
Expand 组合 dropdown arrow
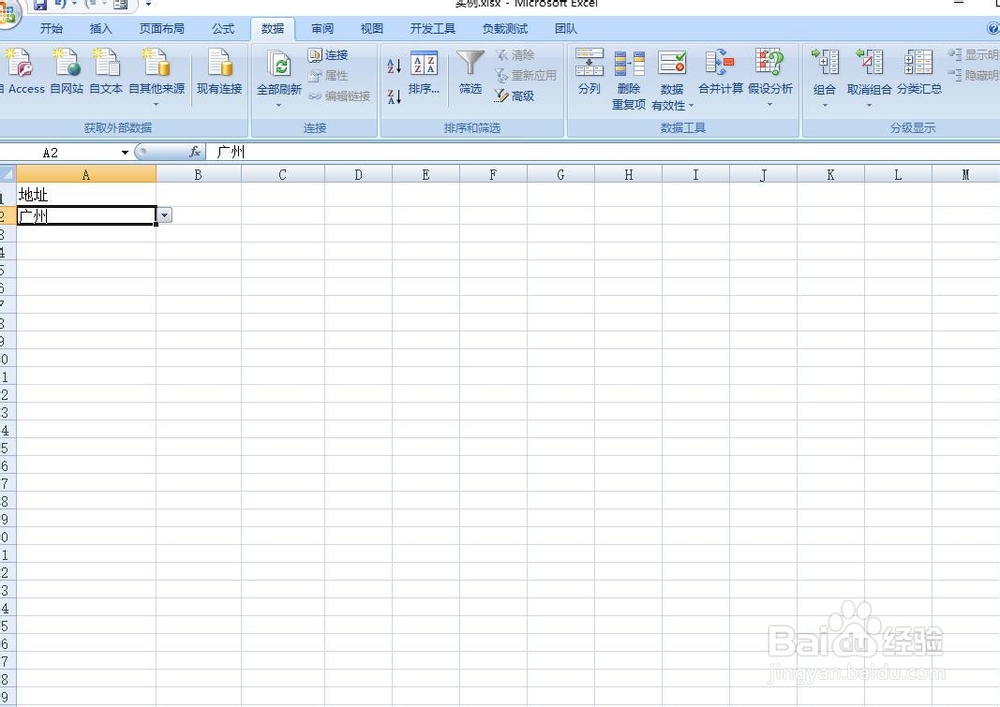tap(825, 105)
